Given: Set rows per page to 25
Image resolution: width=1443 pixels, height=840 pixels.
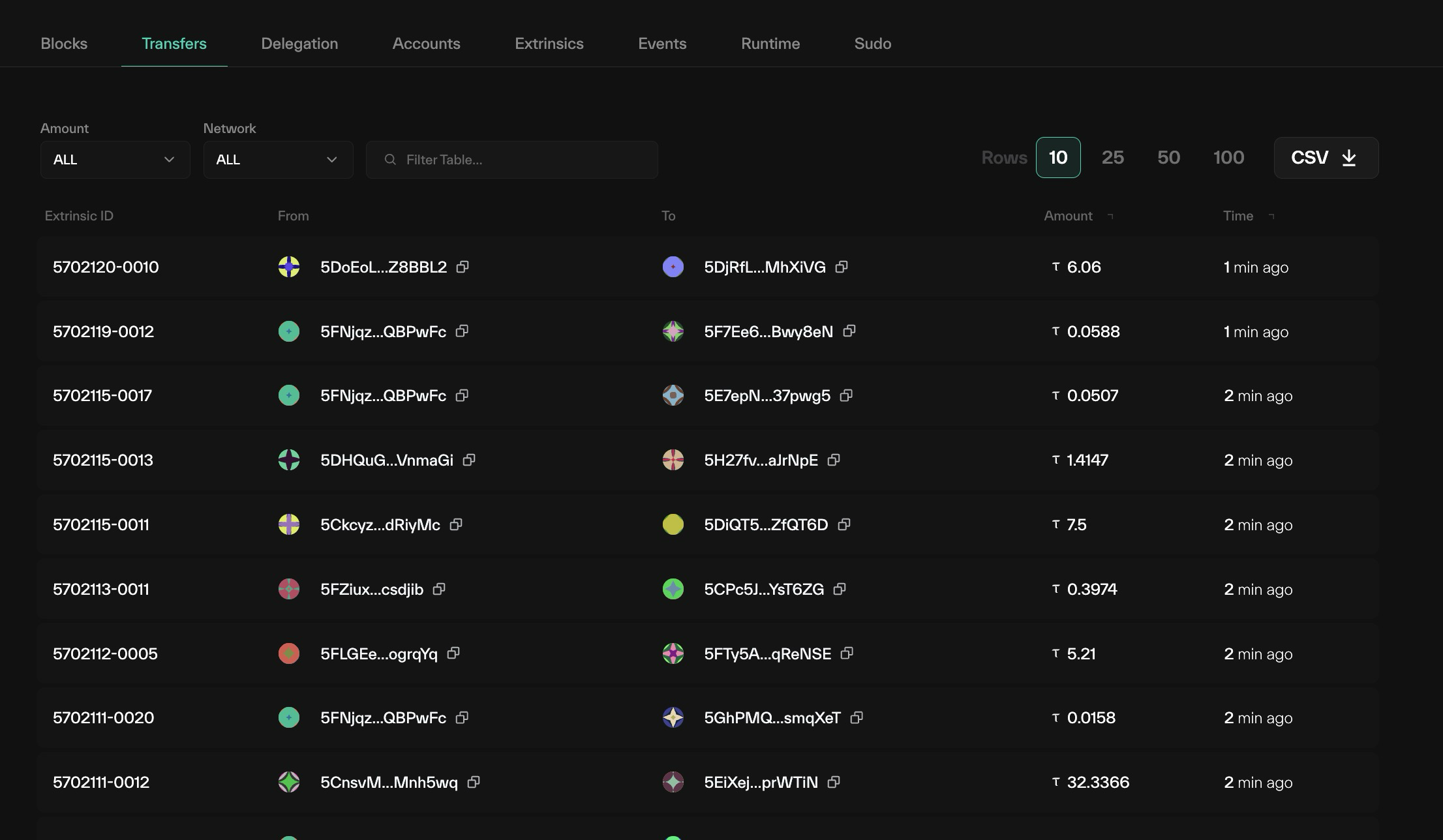Looking at the screenshot, I should pyautogui.click(x=1112, y=158).
